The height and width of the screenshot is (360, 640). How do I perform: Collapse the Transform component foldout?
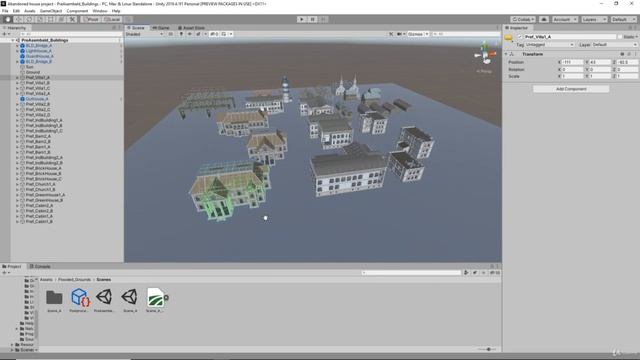click(506, 54)
